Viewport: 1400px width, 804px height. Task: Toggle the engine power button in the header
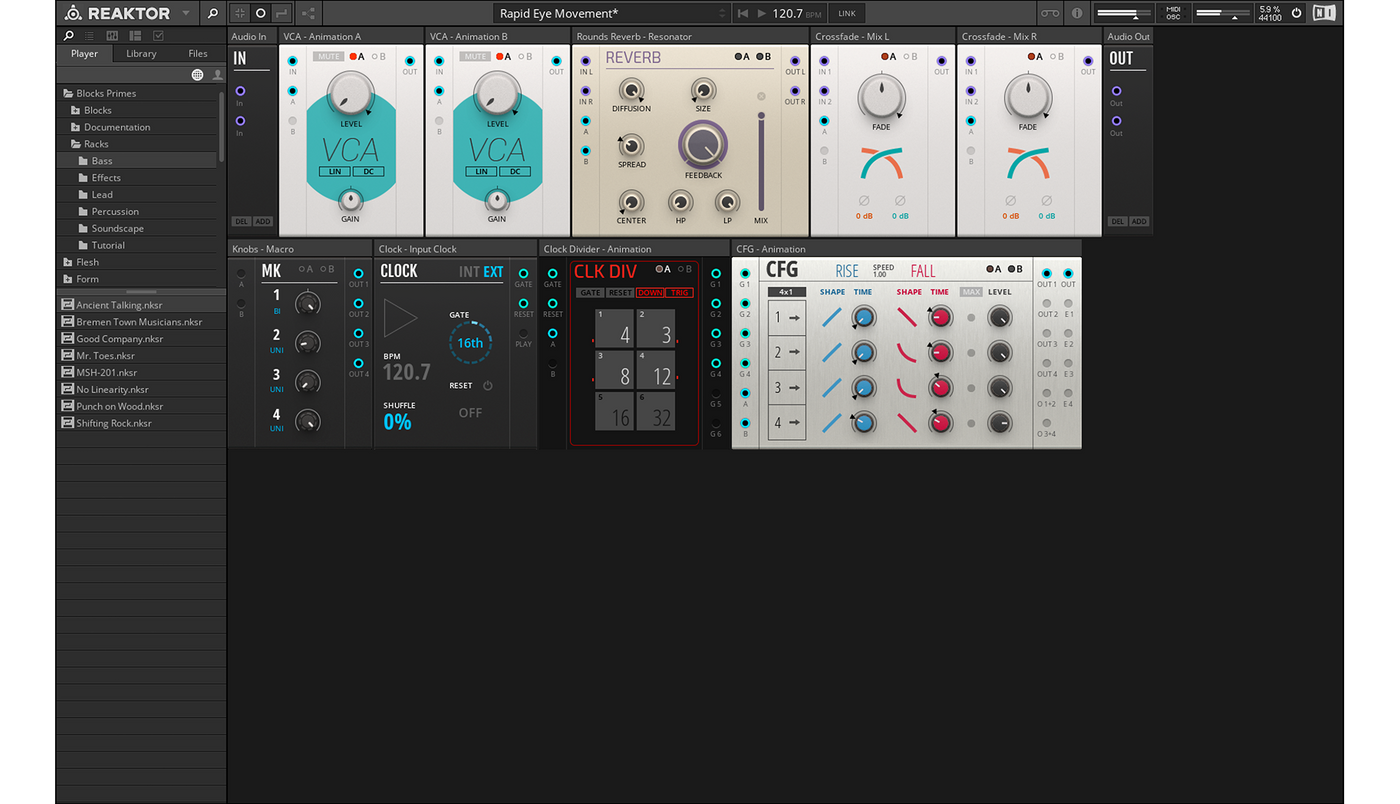(x=1296, y=13)
